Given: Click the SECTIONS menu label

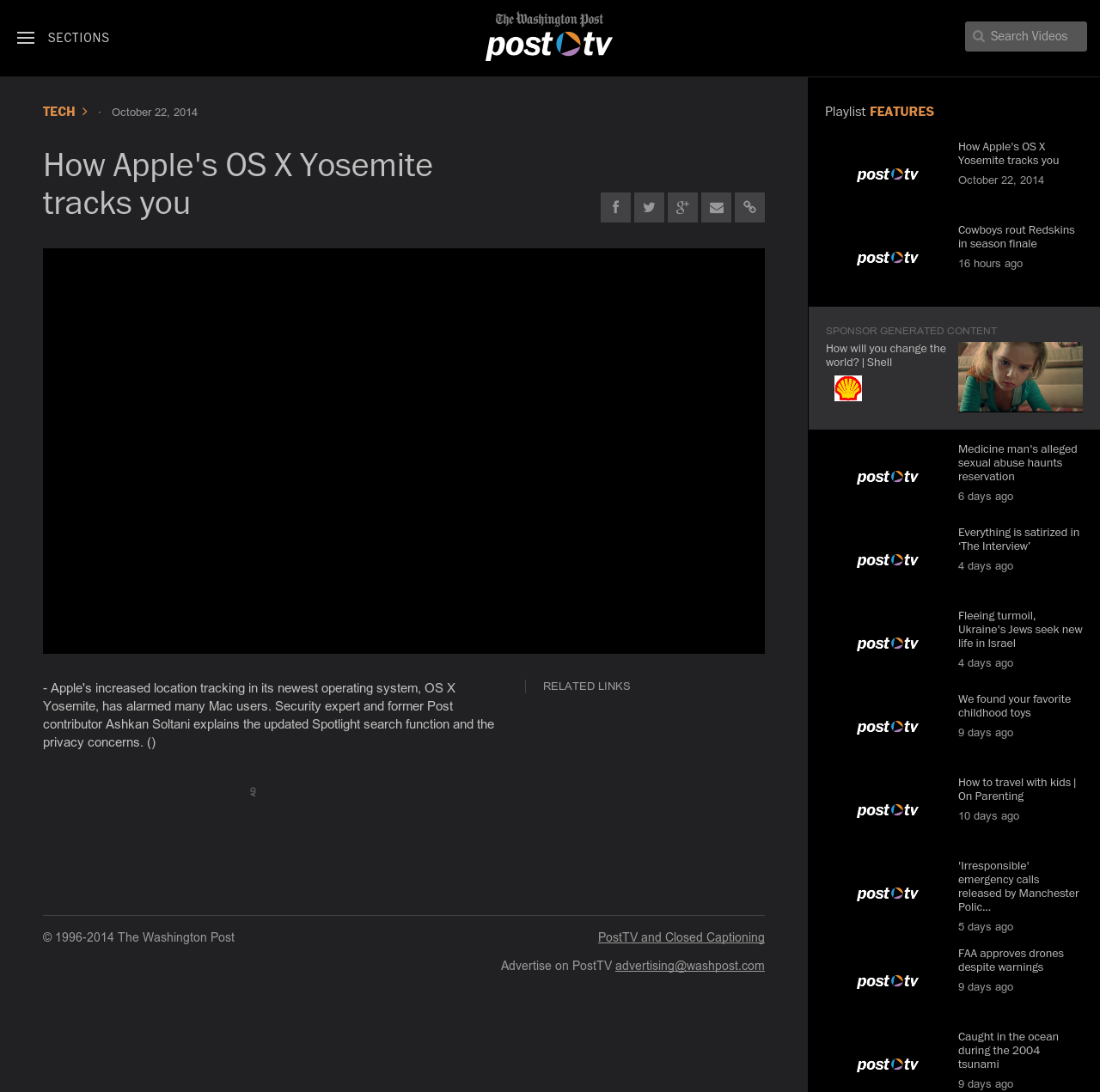Looking at the screenshot, I should click(x=79, y=38).
